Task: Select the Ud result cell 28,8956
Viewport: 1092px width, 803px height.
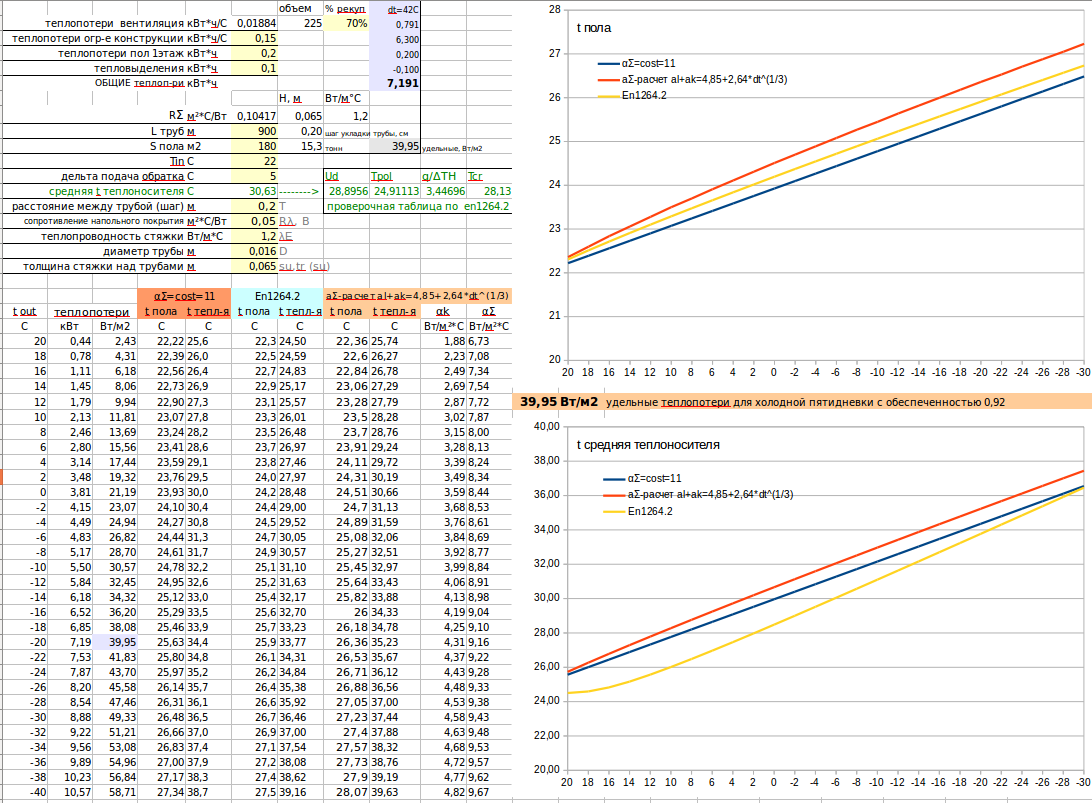Action: pyautogui.click(x=347, y=191)
